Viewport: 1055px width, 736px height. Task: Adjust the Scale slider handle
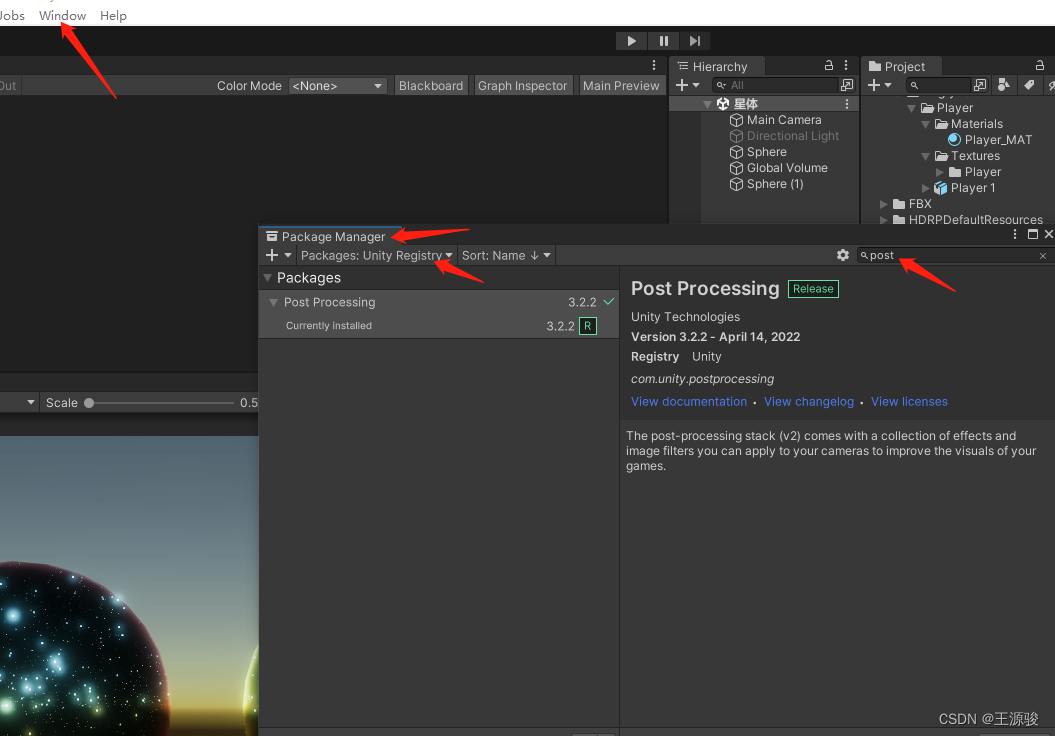pos(89,403)
